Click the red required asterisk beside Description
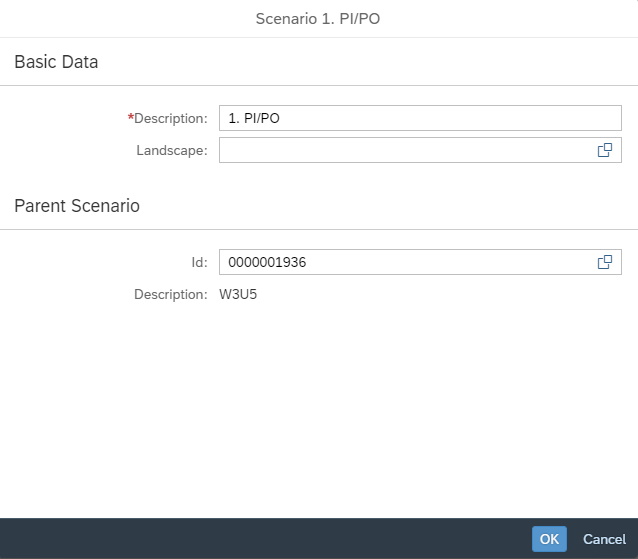The height and width of the screenshot is (559, 638). click(x=130, y=117)
